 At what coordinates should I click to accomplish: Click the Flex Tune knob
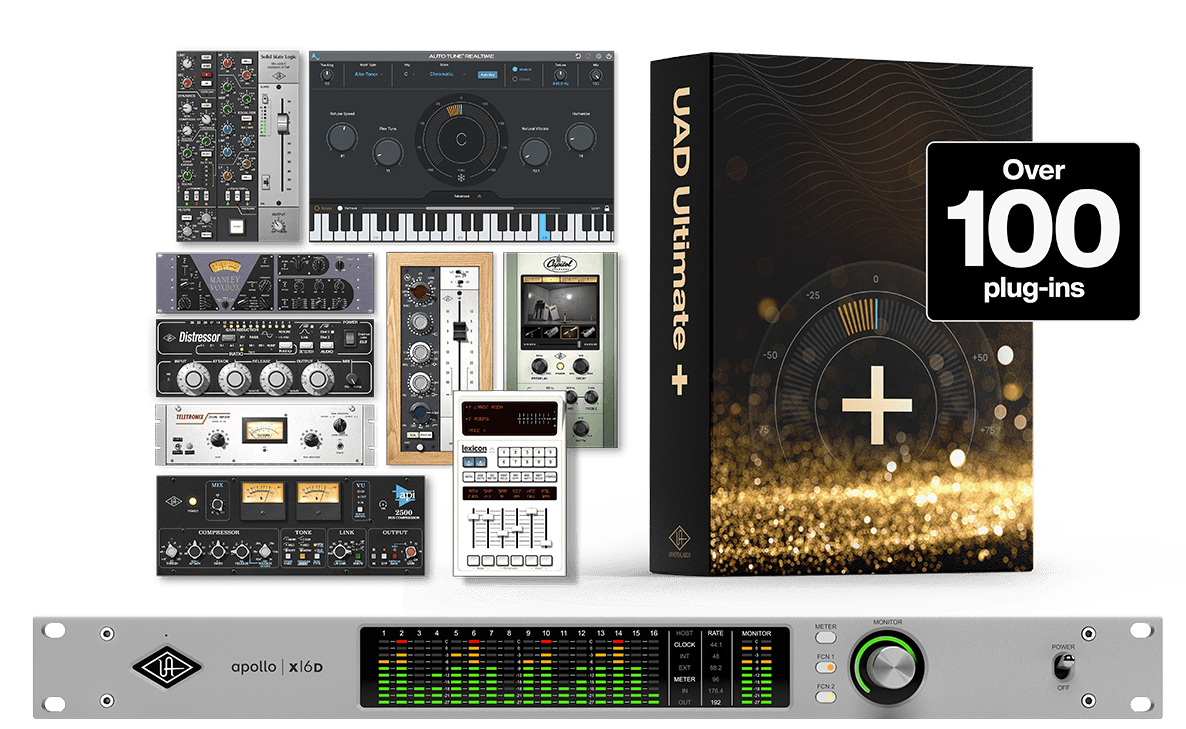[x=388, y=152]
